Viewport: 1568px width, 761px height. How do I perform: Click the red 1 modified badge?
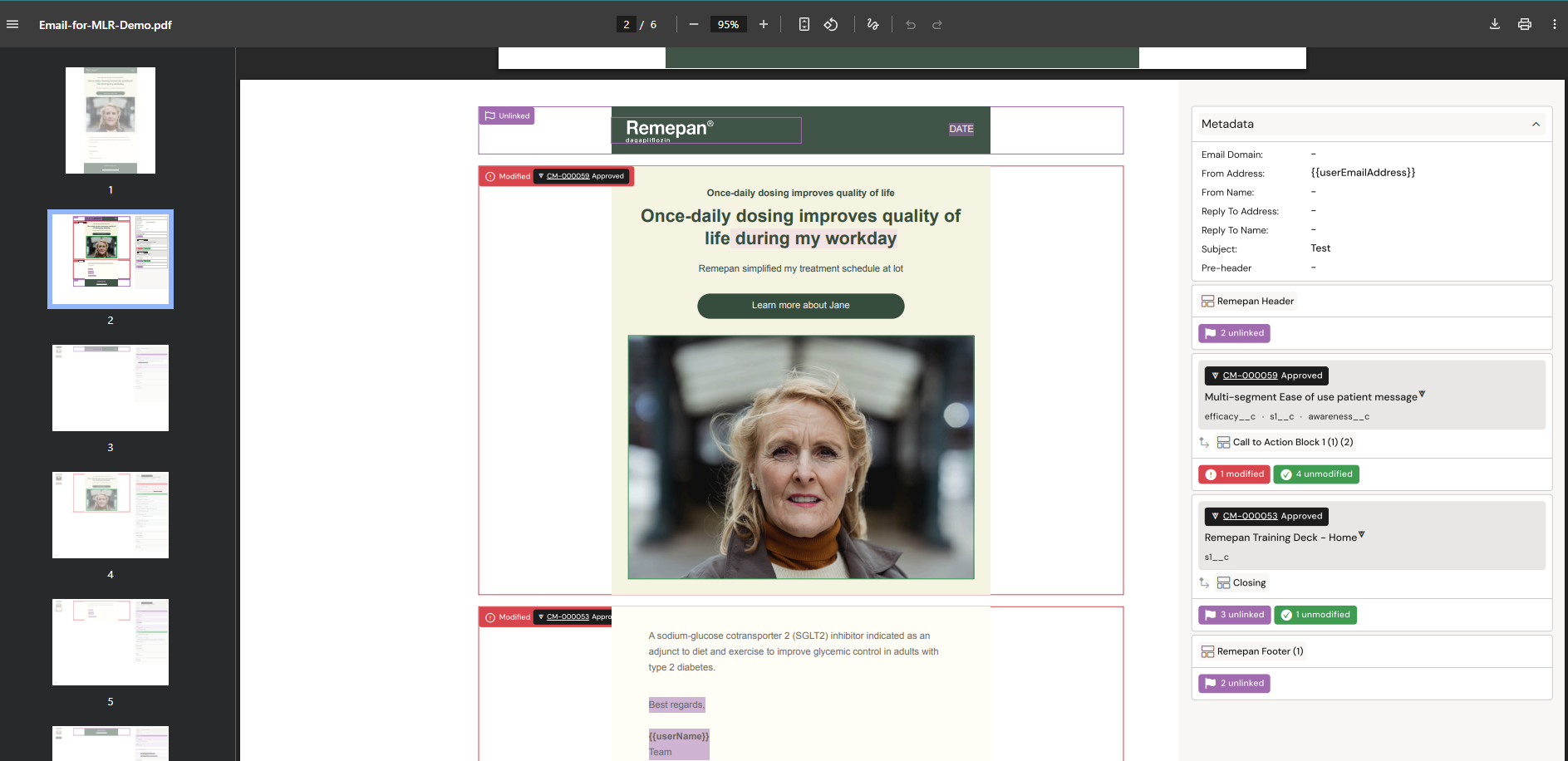pyautogui.click(x=1234, y=474)
